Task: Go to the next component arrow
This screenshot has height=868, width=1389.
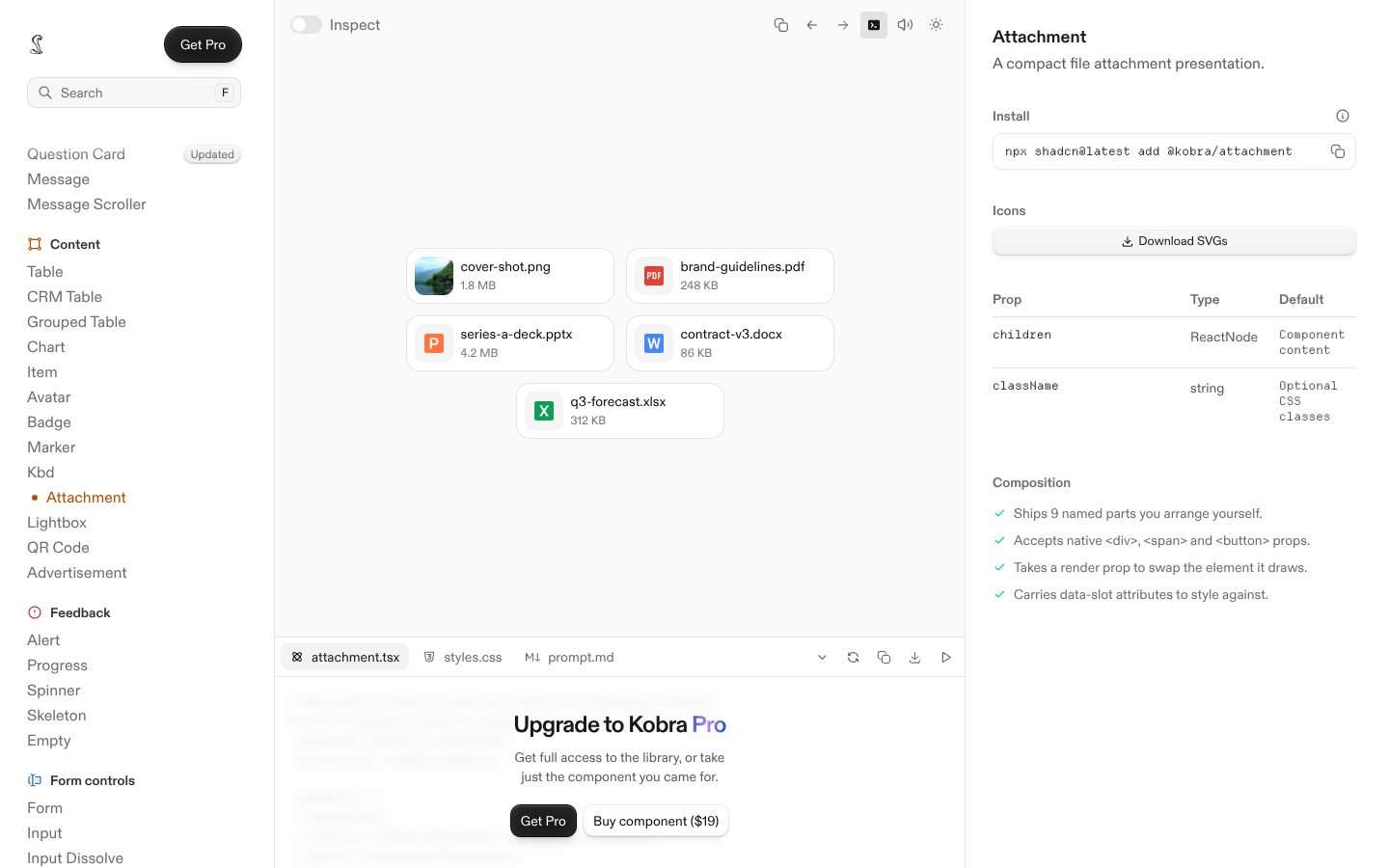Action: point(843,25)
